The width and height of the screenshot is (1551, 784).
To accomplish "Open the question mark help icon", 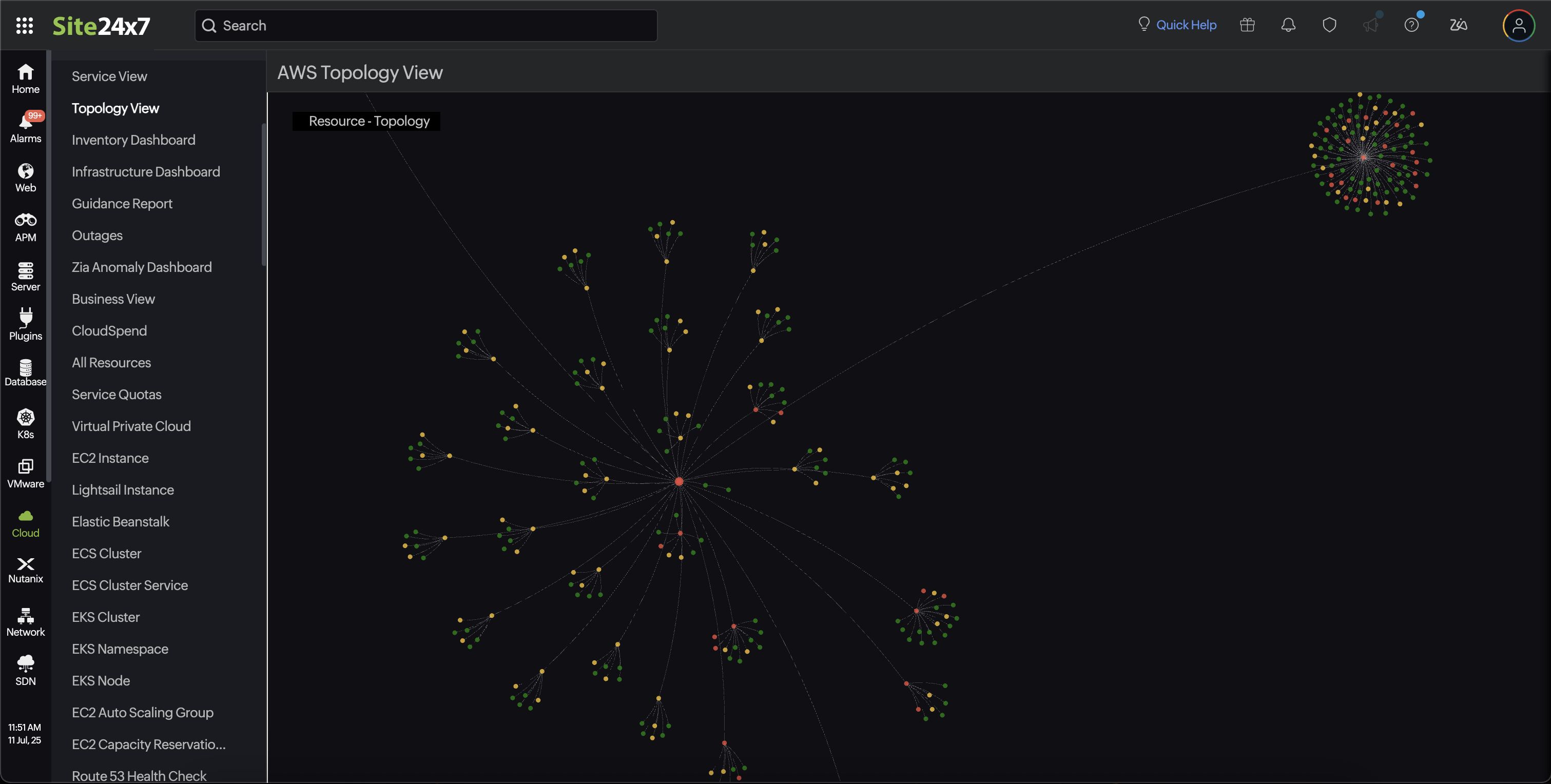I will tap(1411, 25).
